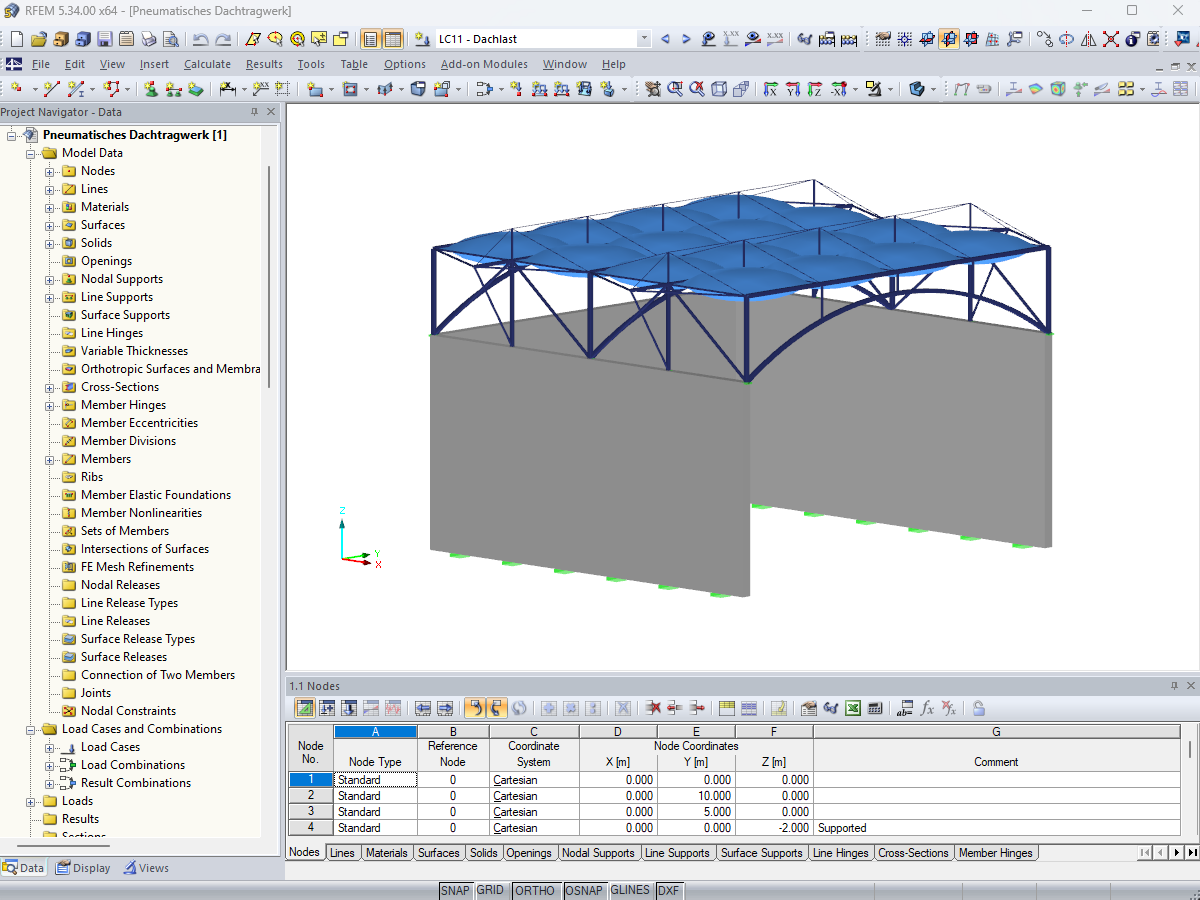Screen dimensions: 1200x900
Task: Click the X coordinate cell of node 2
Action: [x=617, y=796]
